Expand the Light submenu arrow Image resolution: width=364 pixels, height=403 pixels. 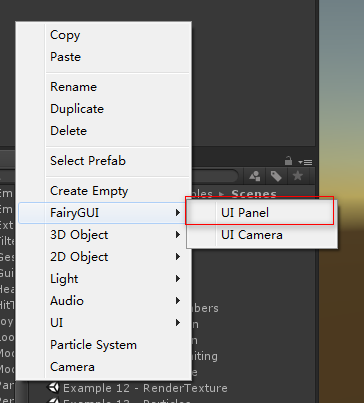pyautogui.click(x=178, y=279)
